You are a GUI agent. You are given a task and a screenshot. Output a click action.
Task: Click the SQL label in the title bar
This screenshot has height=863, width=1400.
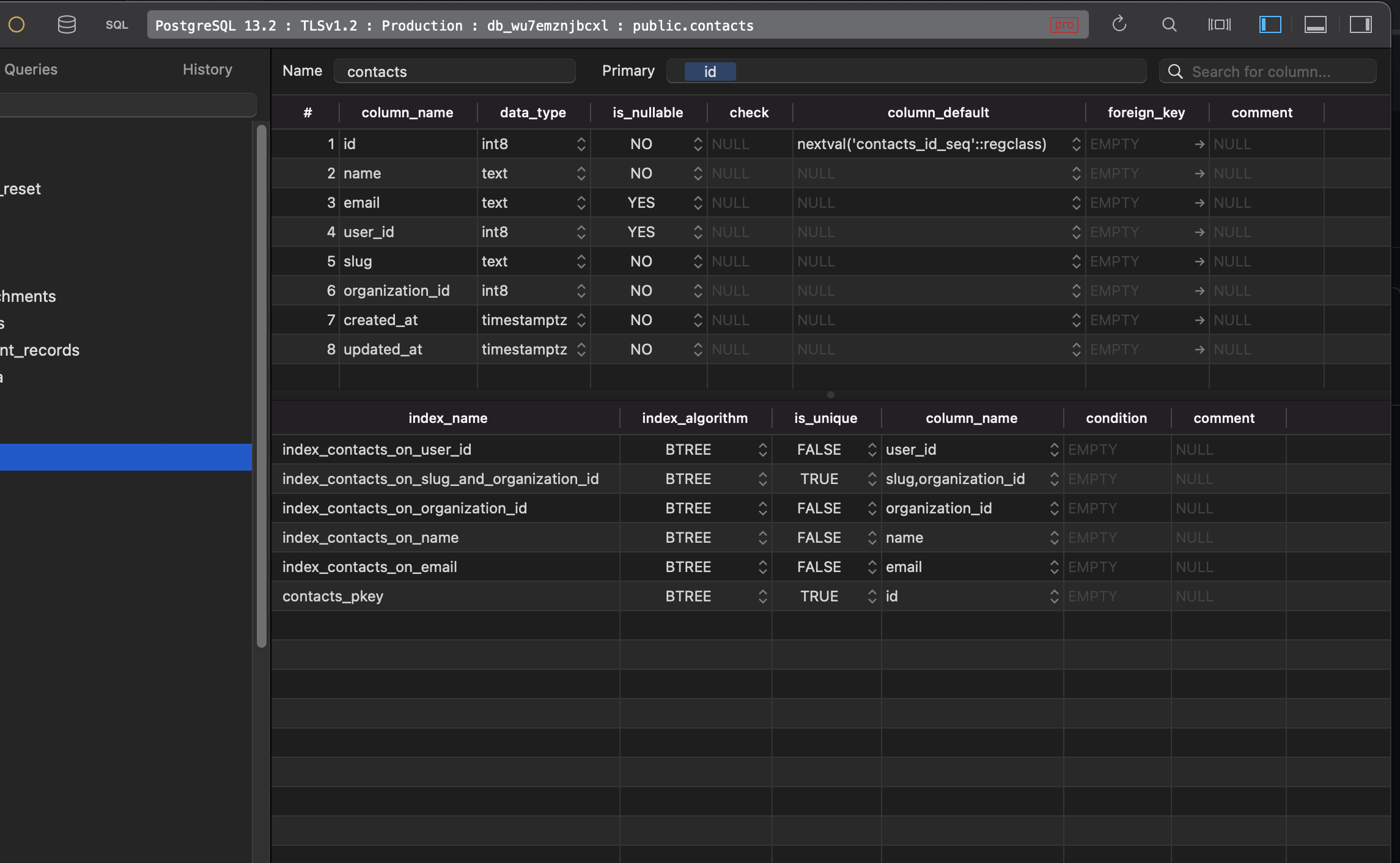click(x=117, y=24)
